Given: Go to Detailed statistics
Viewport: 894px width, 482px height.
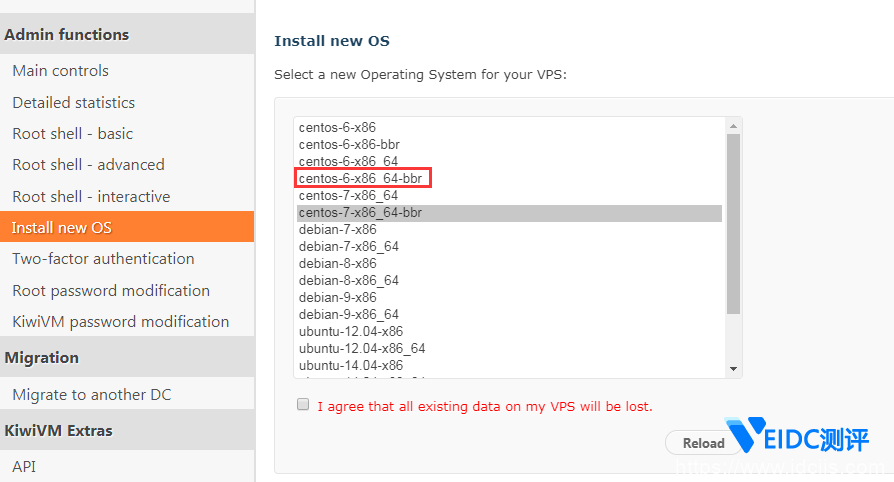Looking at the screenshot, I should pyautogui.click(x=73, y=102).
